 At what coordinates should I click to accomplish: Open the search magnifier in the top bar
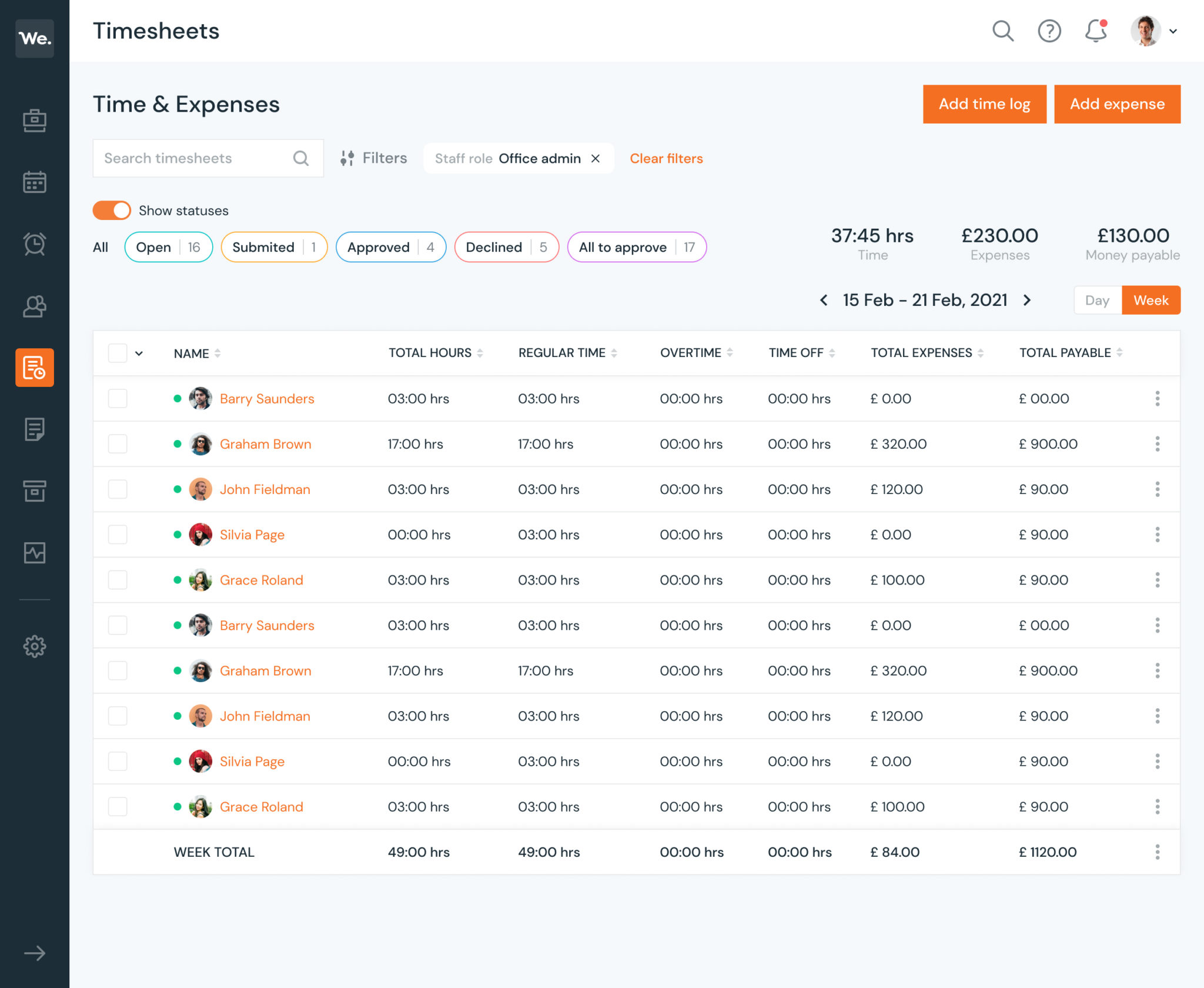(x=1003, y=31)
